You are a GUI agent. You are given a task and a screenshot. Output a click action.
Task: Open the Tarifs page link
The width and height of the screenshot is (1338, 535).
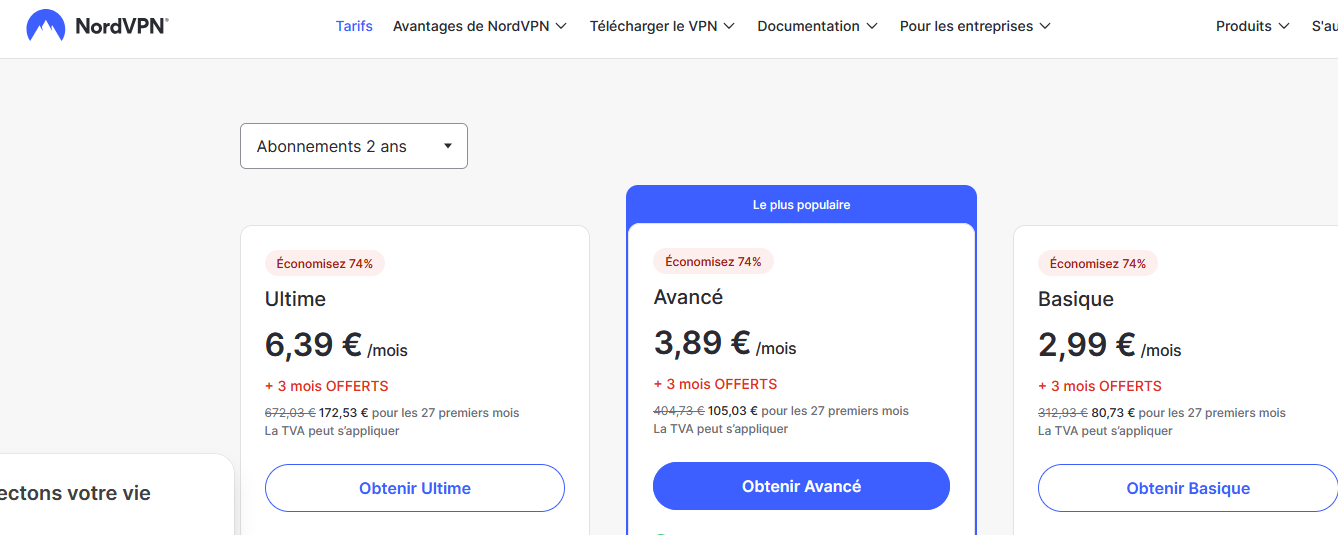point(354,26)
